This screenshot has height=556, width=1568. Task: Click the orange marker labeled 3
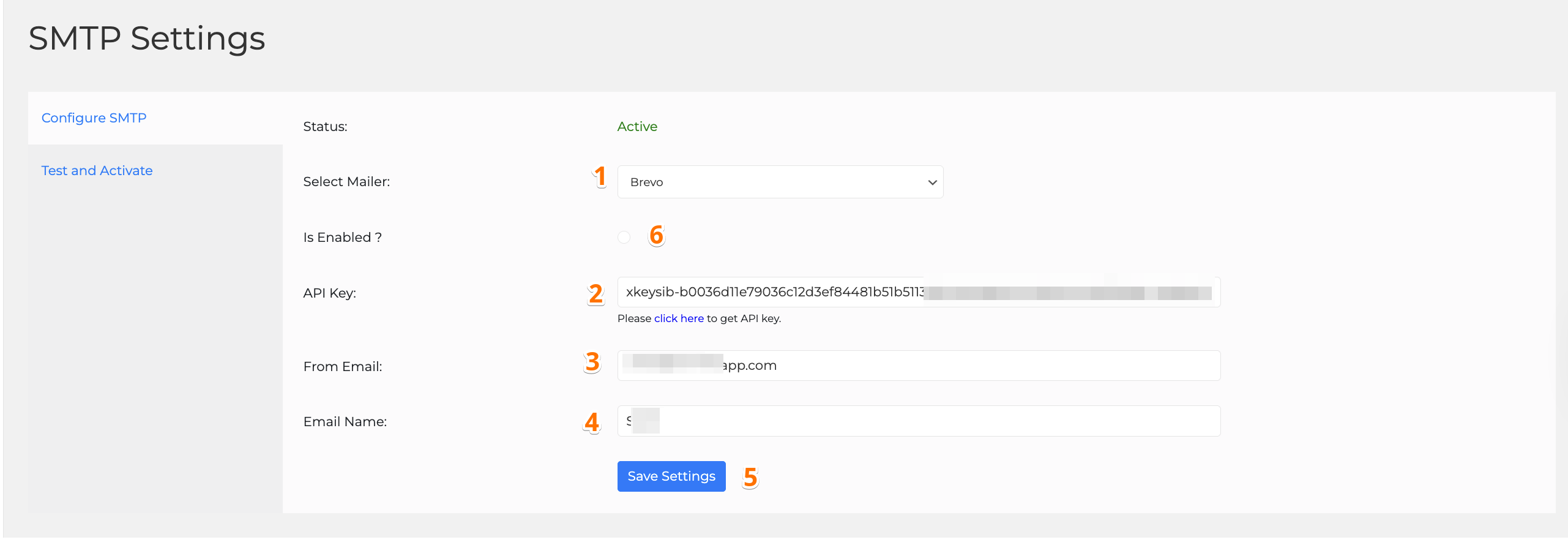pos(591,363)
